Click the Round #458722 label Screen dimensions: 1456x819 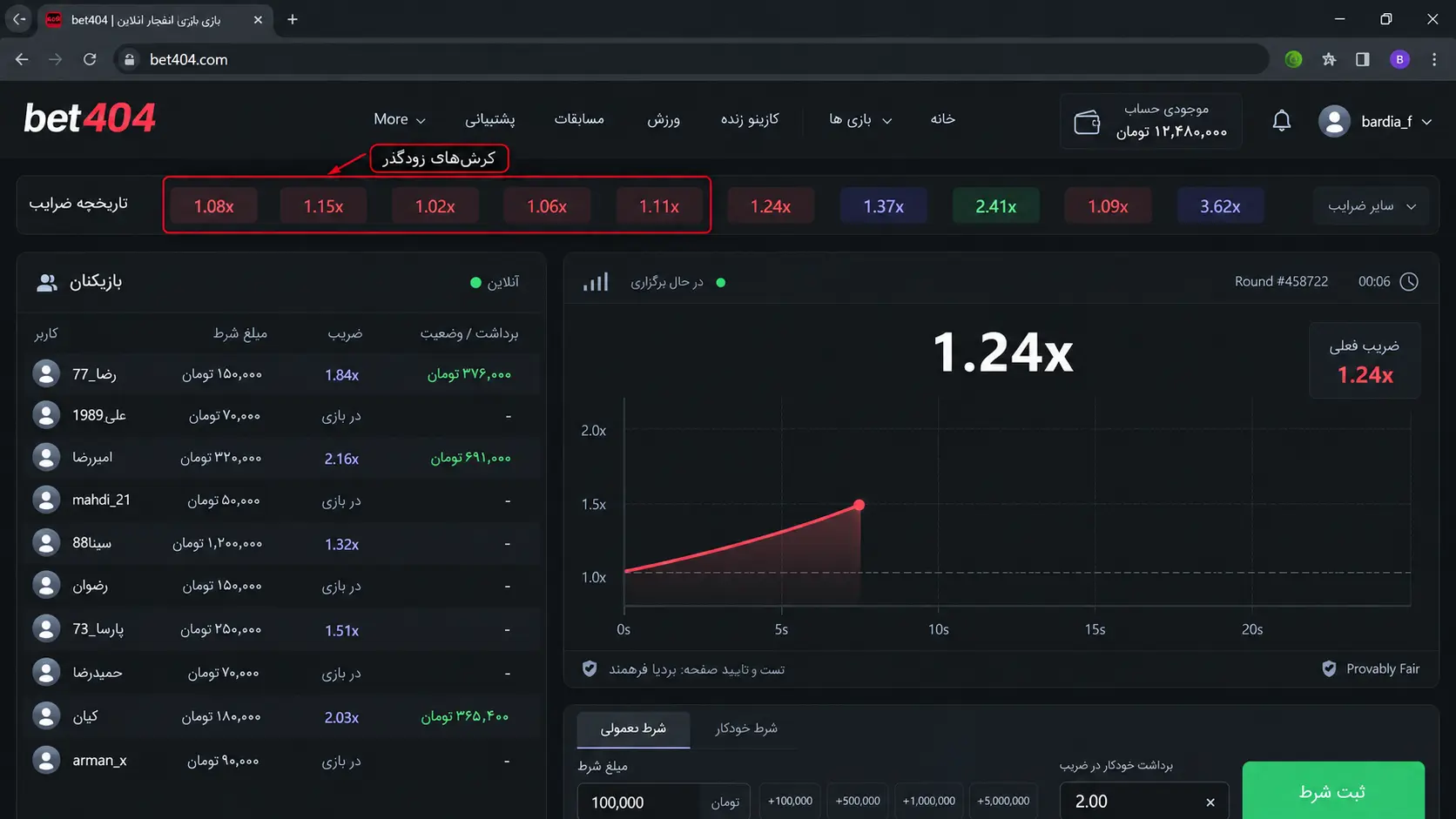coord(1281,281)
